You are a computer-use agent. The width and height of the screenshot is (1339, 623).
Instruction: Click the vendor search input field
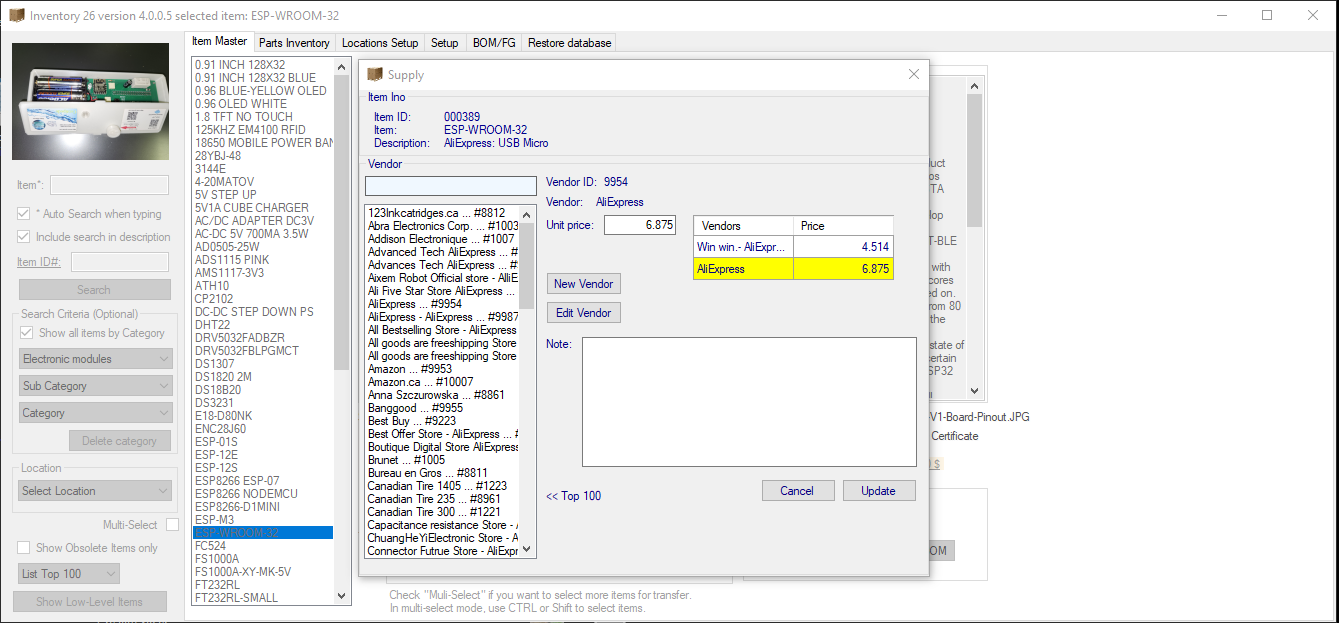(x=451, y=186)
